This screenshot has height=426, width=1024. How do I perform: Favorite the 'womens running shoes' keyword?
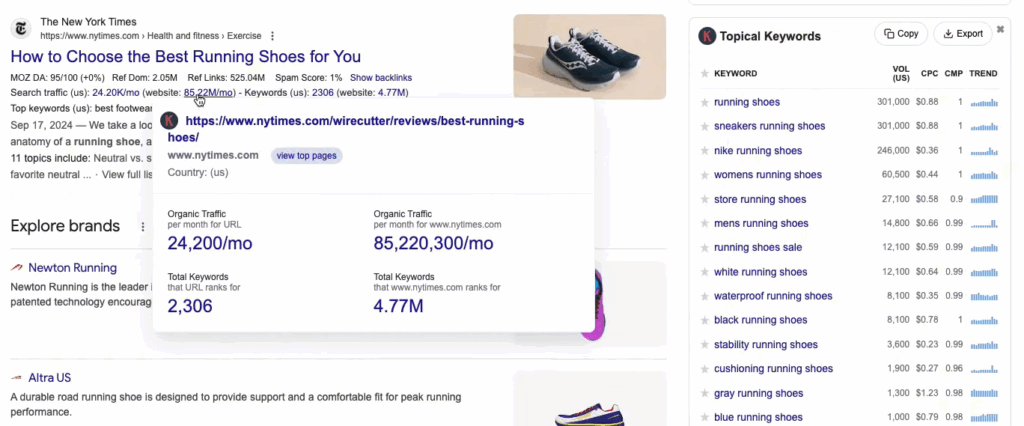pos(705,175)
